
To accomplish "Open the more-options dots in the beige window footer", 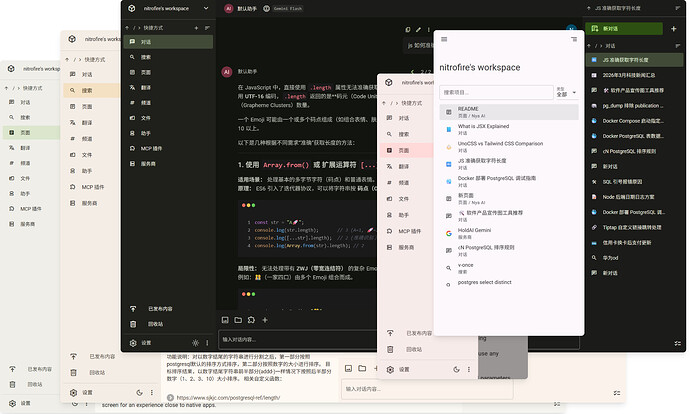I will [x=152, y=392].
